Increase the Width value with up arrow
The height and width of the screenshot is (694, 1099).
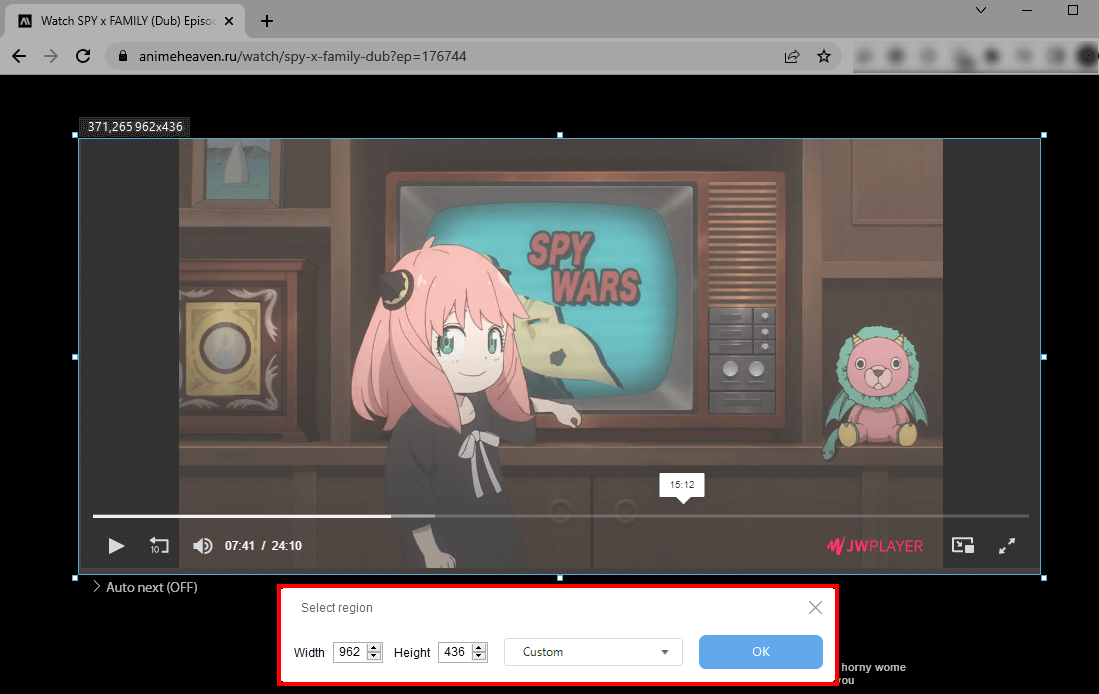point(374,647)
